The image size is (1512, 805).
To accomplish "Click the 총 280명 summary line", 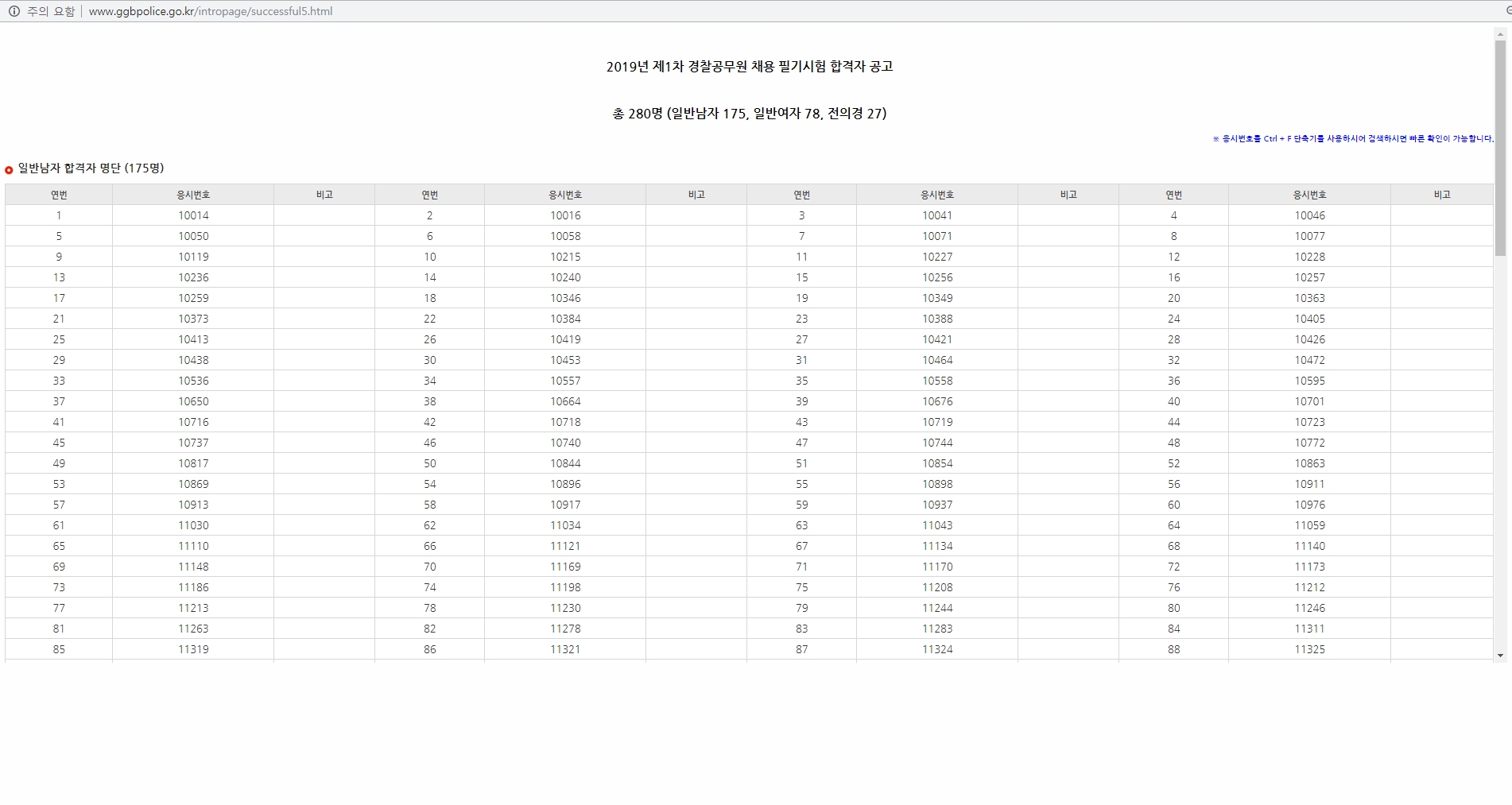I will pyautogui.click(x=749, y=114).
